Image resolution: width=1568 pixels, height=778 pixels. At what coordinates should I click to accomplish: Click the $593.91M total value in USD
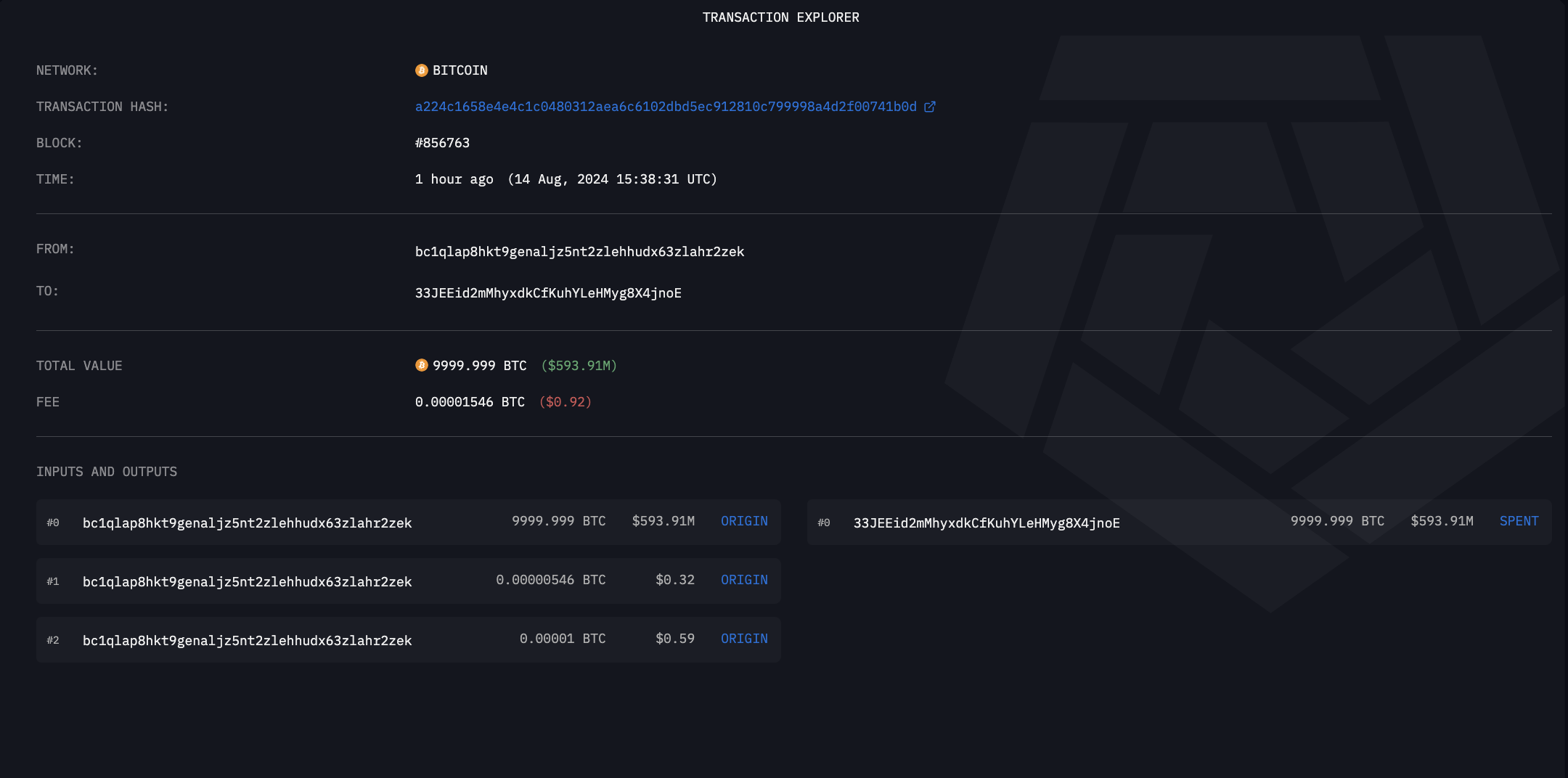pyautogui.click(x=579, y=366)
